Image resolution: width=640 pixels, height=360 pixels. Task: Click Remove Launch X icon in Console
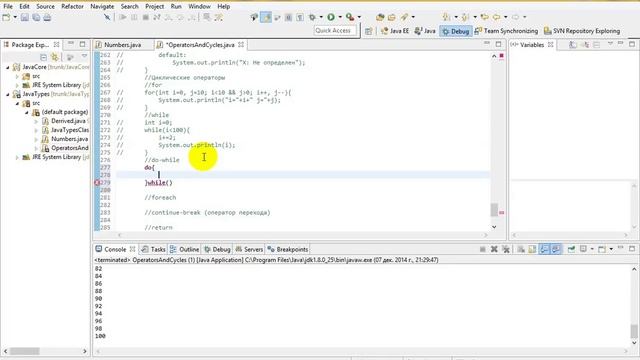[x=494, y=249]
